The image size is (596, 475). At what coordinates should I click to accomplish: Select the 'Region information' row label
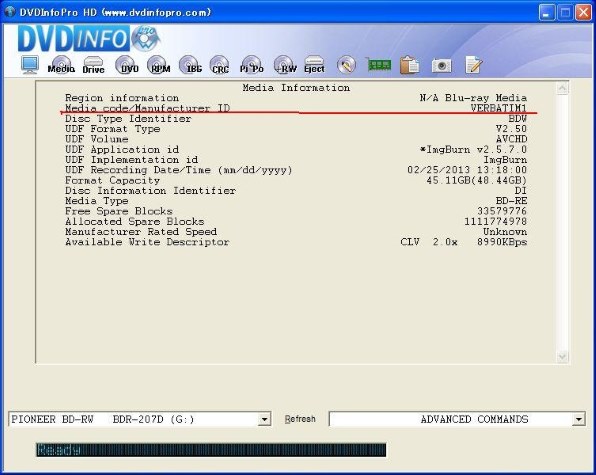[122, 98]
